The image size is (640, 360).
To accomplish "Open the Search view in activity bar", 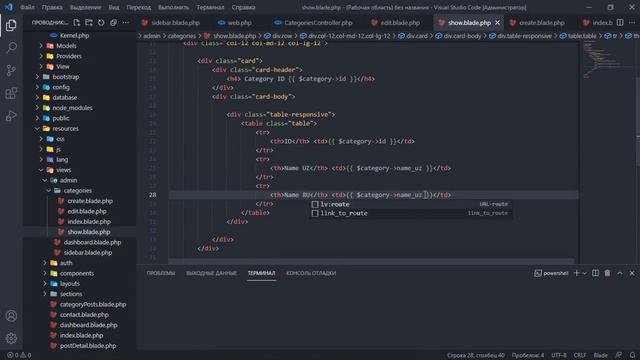I will 11,48.
